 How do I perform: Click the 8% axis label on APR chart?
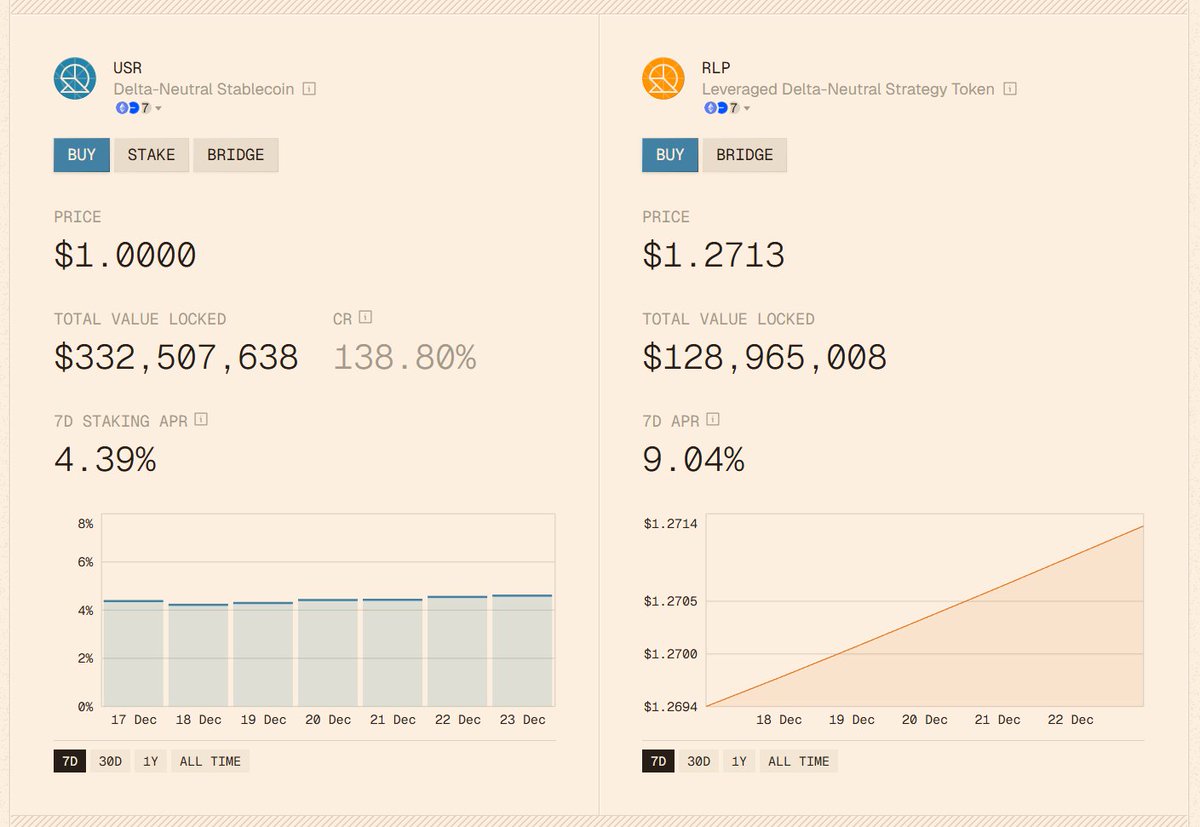(85, 523)
